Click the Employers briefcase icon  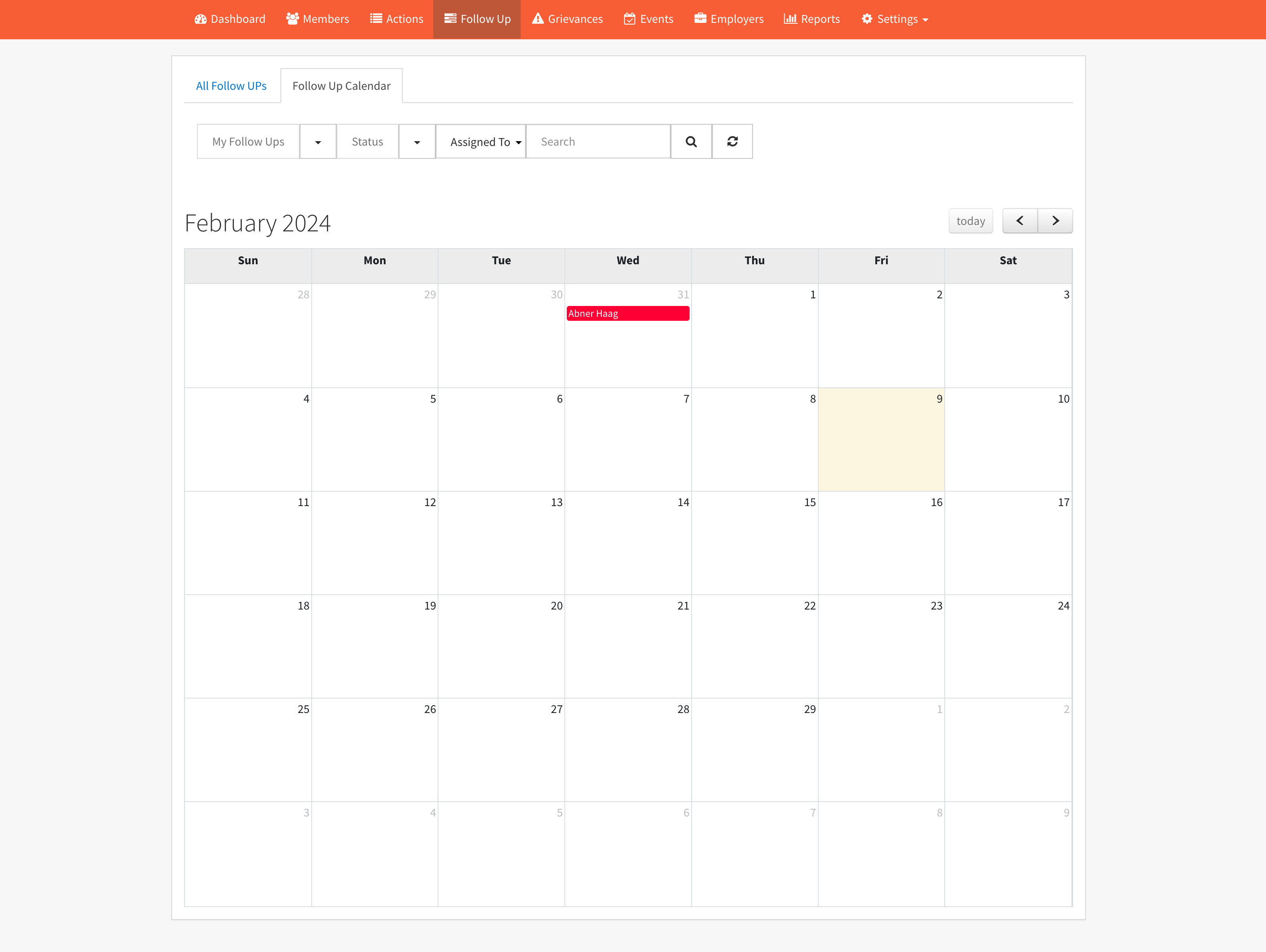coord(700,18)
